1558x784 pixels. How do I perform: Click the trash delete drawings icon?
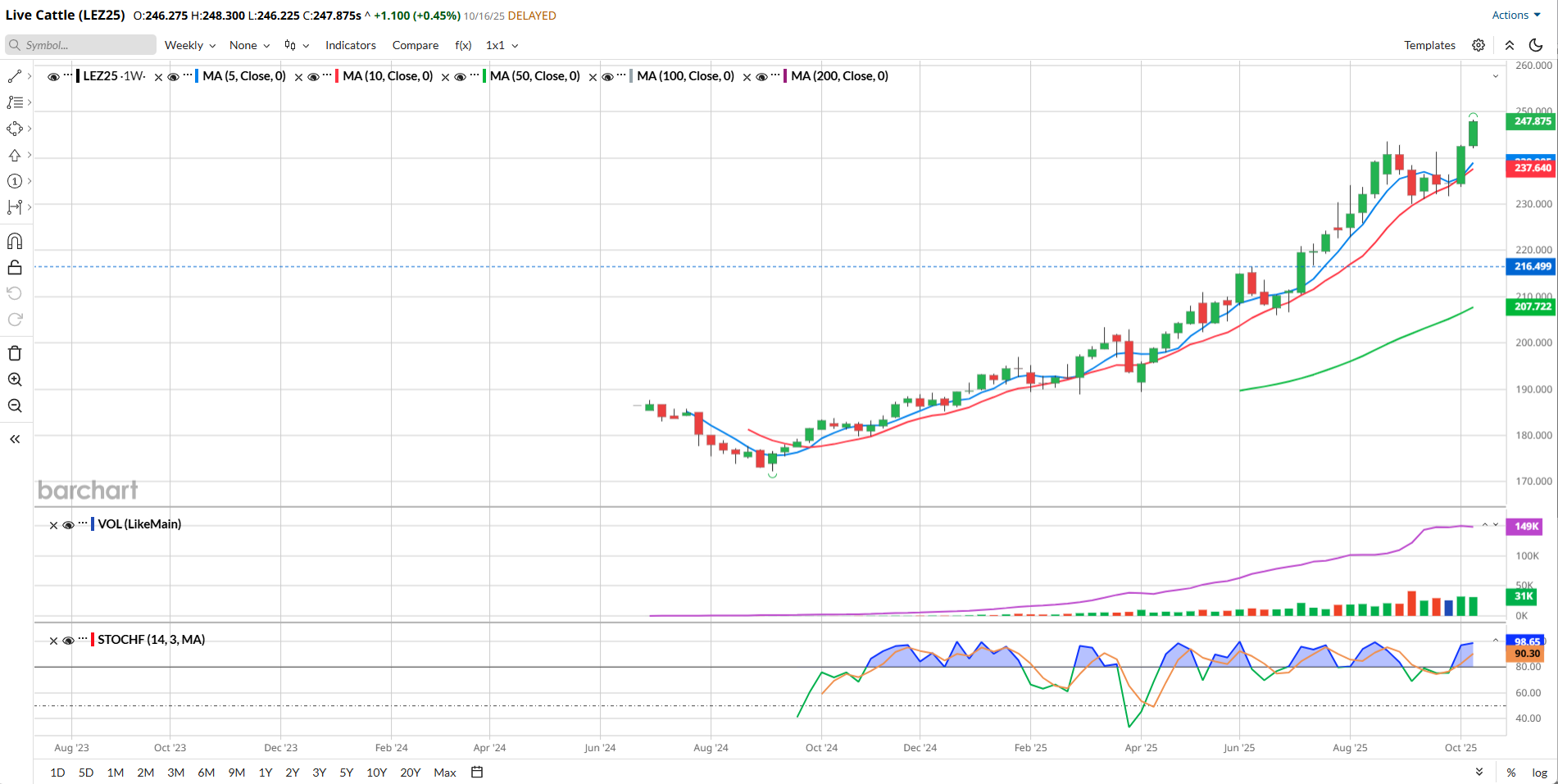click(15, 353)
